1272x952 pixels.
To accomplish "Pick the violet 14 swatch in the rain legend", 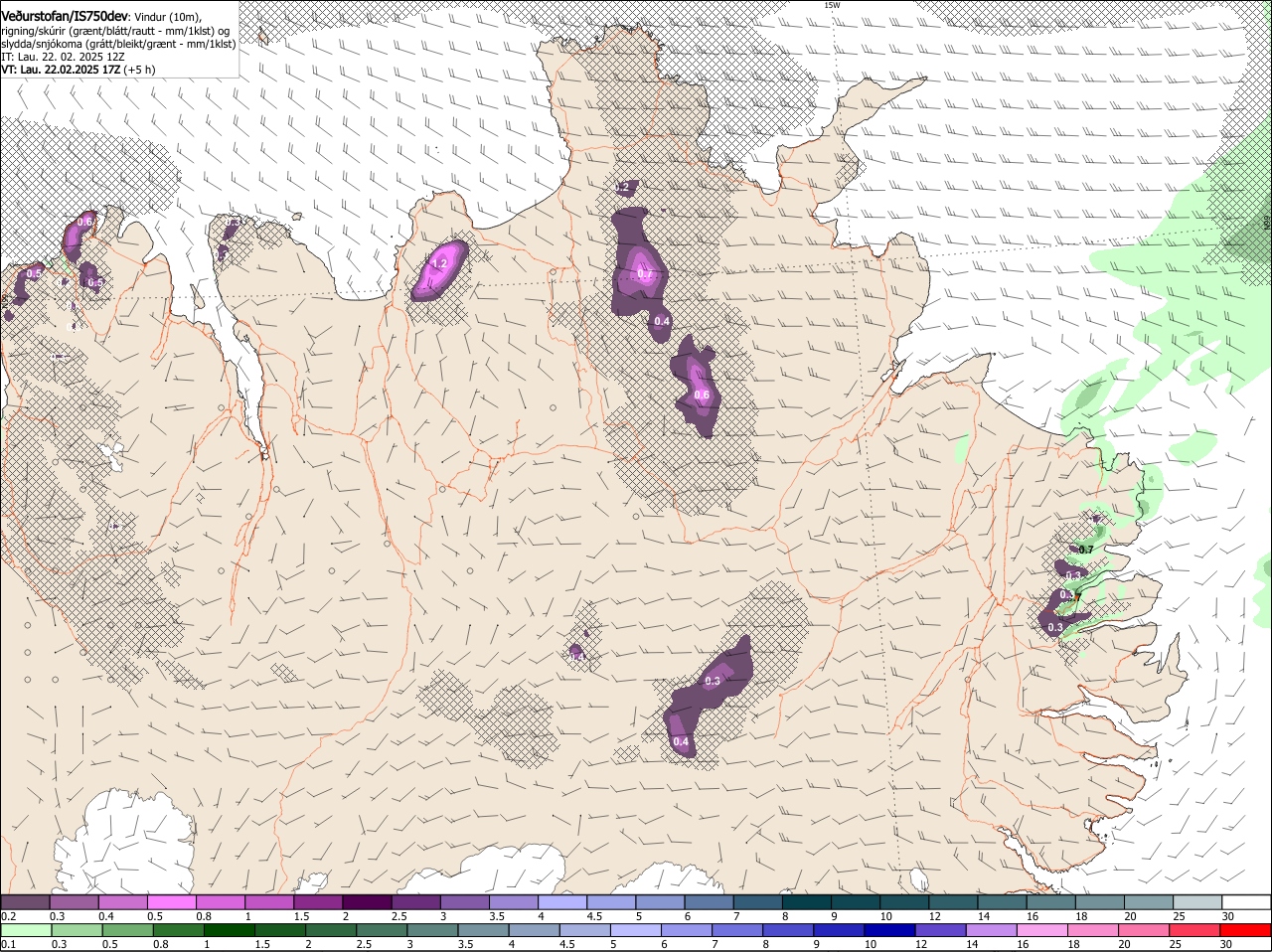I will (x=991, y=929).
